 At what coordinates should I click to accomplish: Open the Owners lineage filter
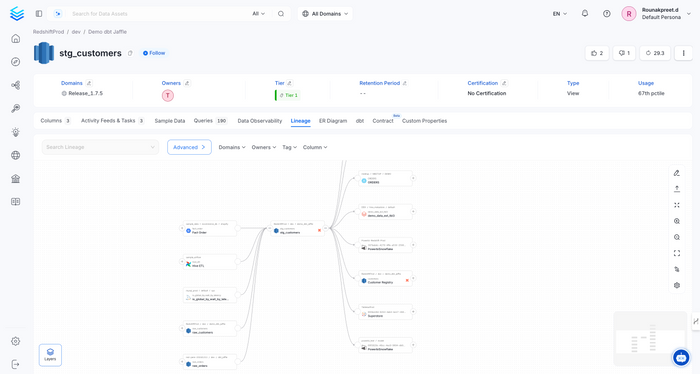(263, 147)
